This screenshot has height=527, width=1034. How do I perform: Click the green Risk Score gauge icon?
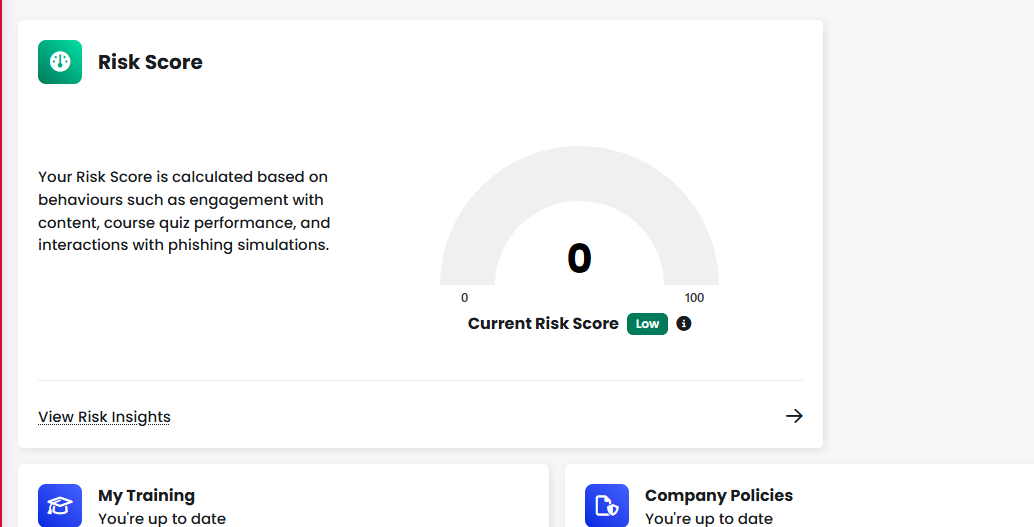click(x=60, y=62)
